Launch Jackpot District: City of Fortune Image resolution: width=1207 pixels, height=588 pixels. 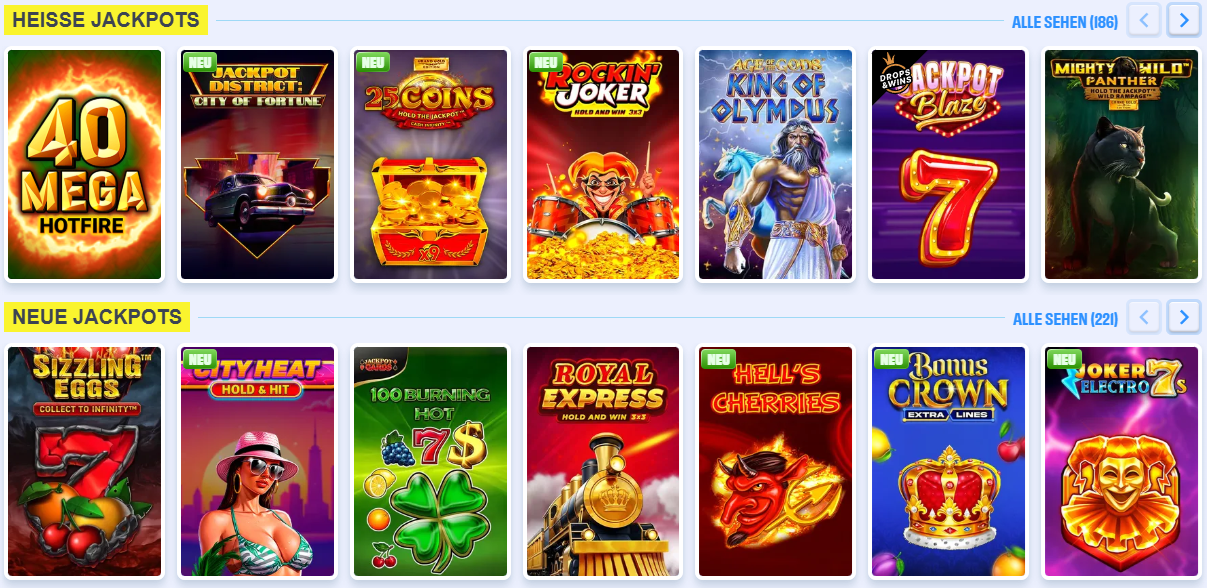pyautogui.click(x=258, y=165)
